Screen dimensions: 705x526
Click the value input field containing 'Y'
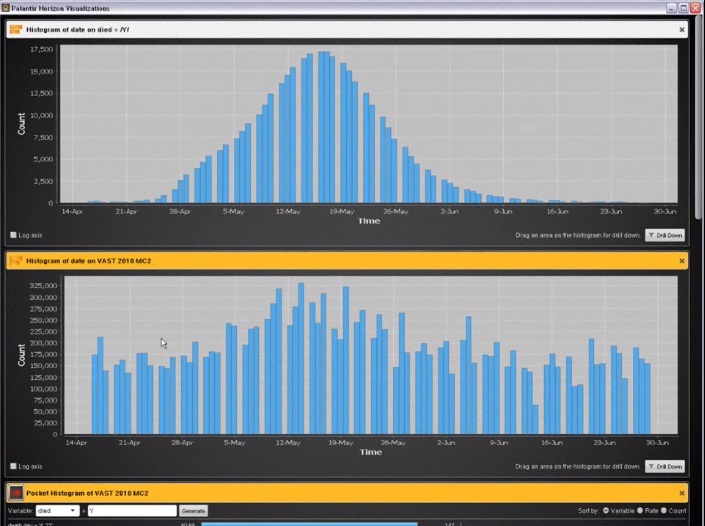pos(132,511)
